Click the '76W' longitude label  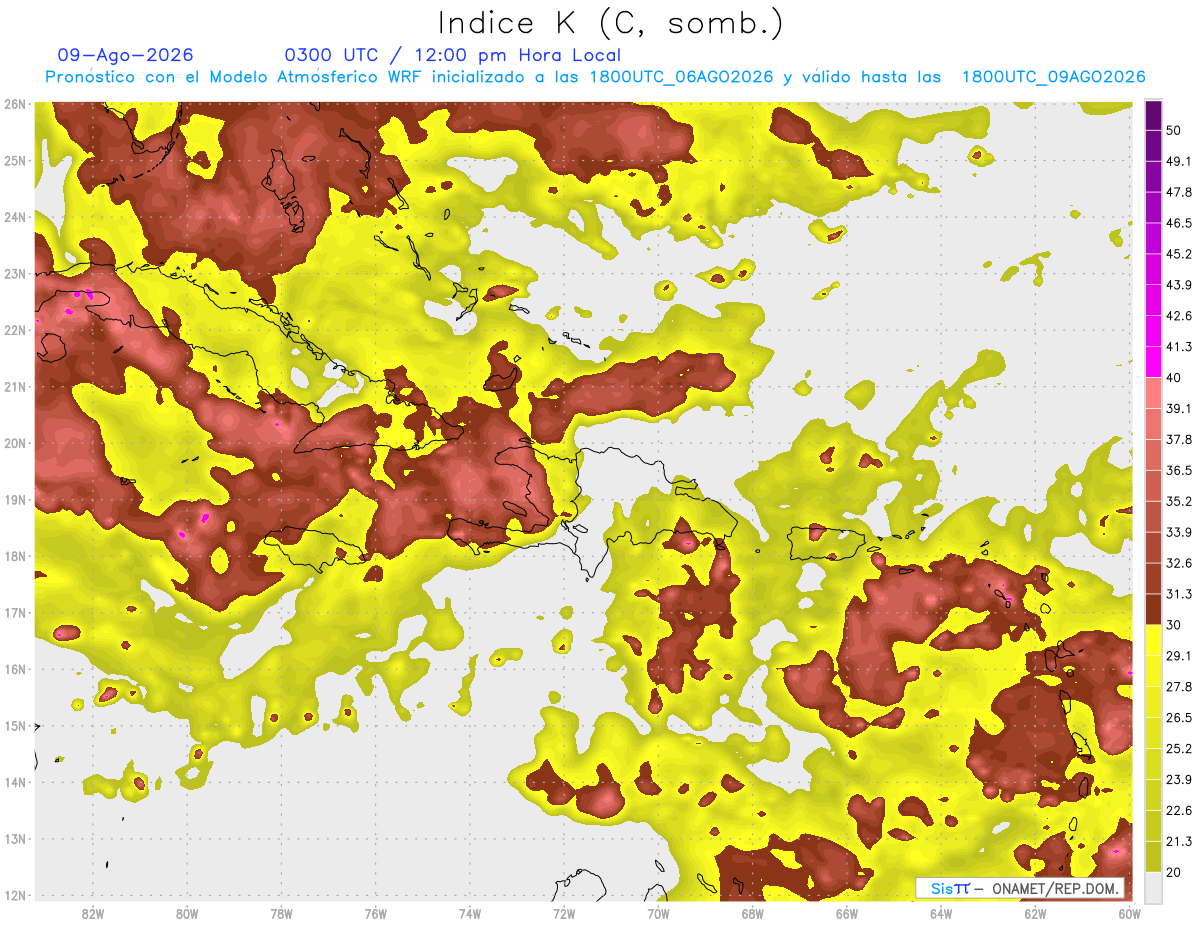(376, 914)
